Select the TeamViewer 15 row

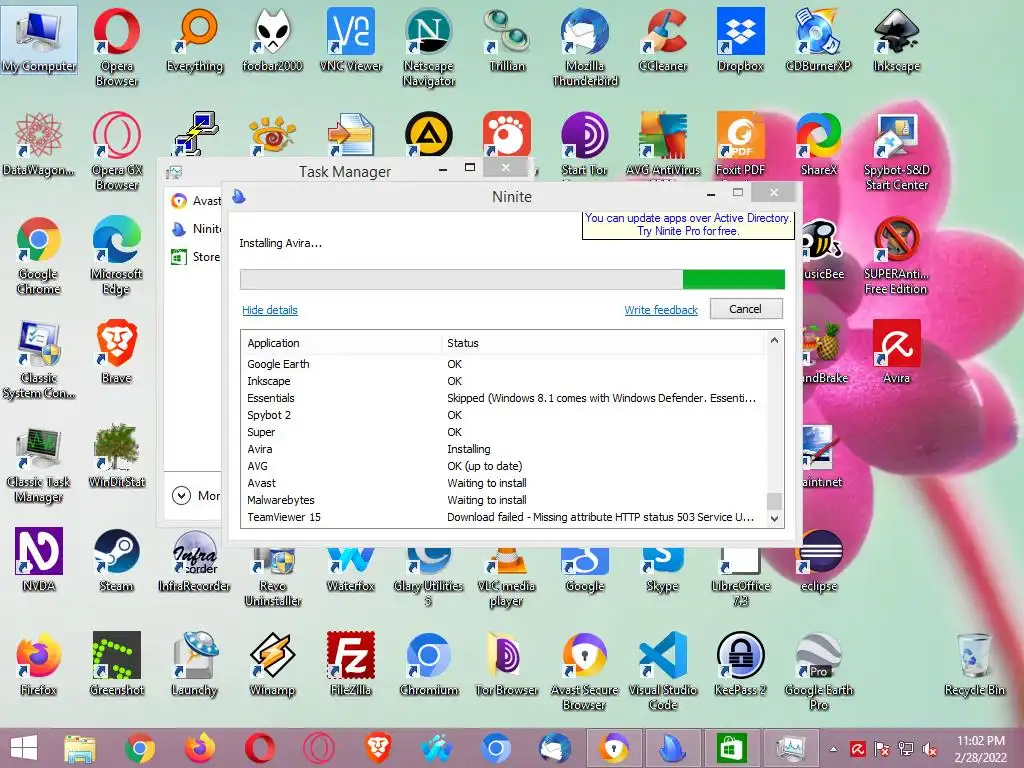[504, 517]
